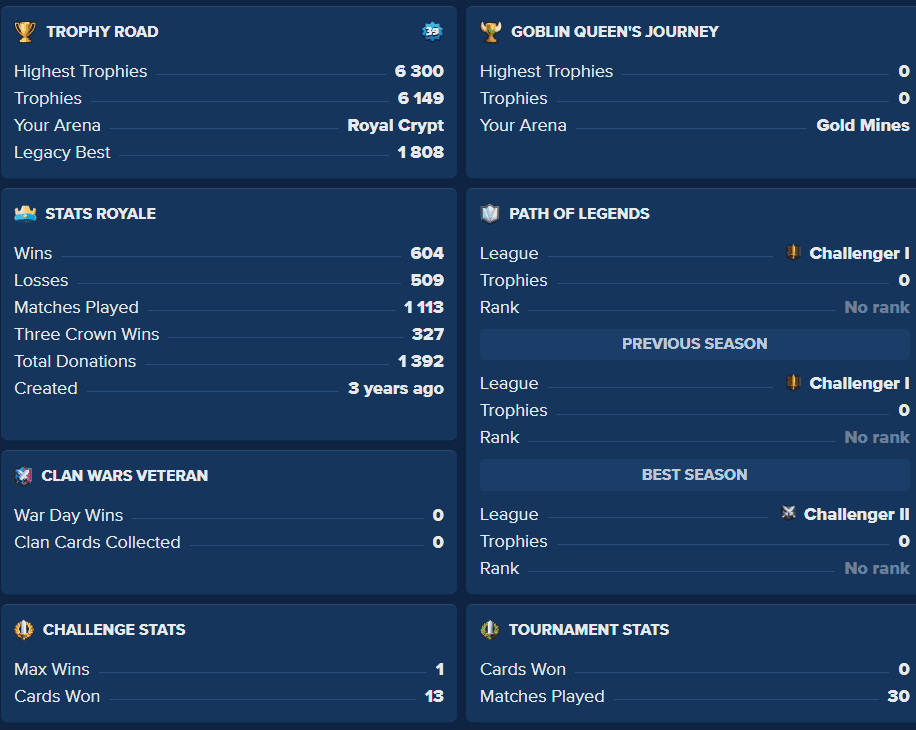Screen dimensions: 916x730
Task: Click the CHALLENGE STATS heading
Action: [x=114, y=630]
